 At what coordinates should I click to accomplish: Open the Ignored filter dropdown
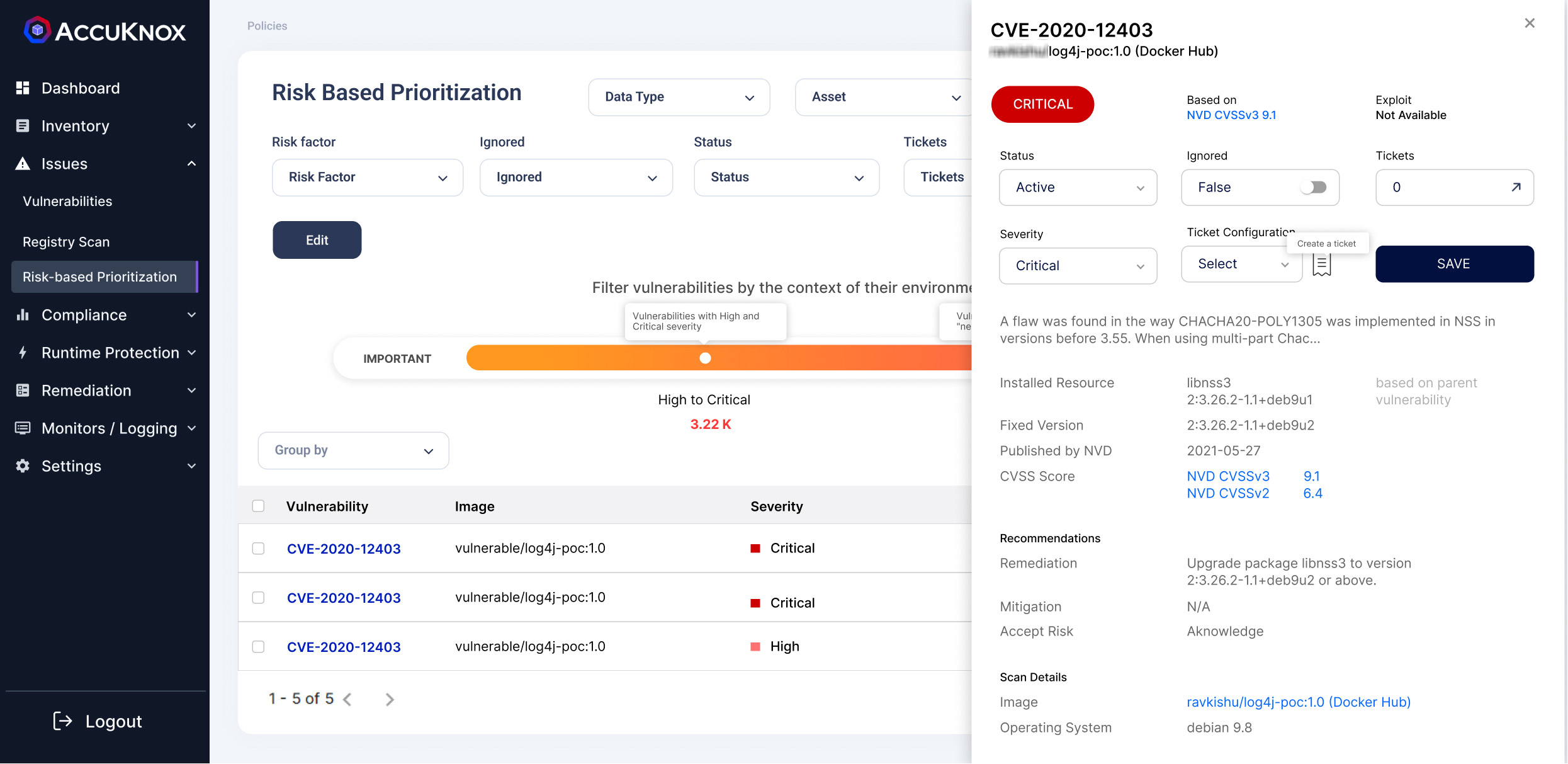click(576, 177)
